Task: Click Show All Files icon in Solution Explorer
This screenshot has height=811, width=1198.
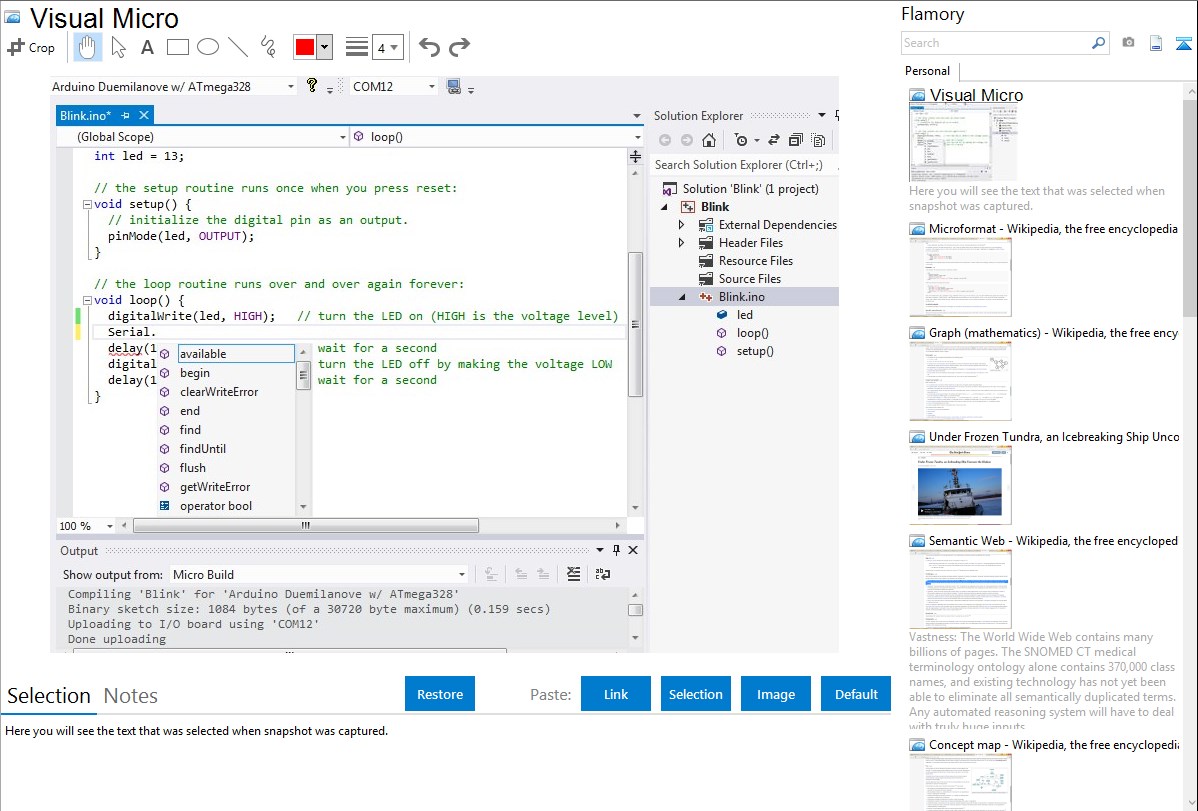Action: pyautogui.click(x=818, y=140)
